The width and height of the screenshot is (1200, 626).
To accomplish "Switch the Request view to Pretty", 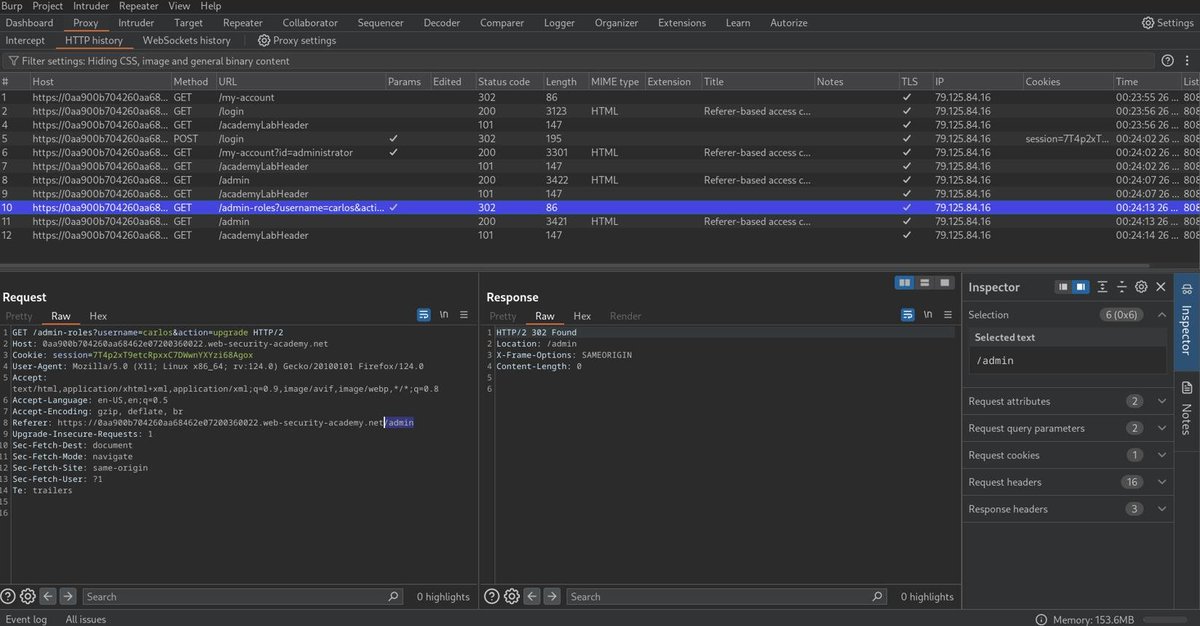I will click(19, 316).
